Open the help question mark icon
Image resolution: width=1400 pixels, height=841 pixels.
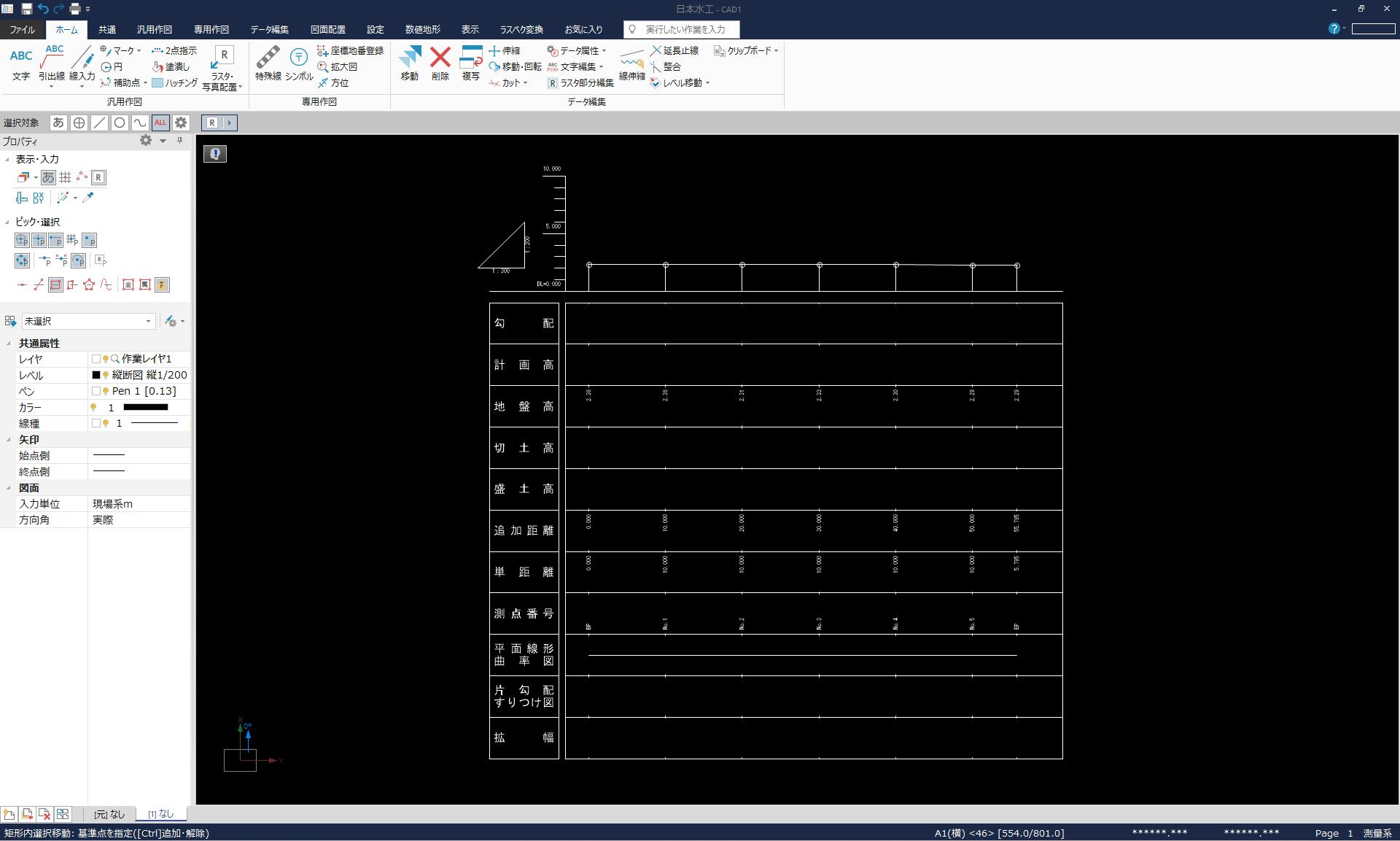tap(1334, 28)
